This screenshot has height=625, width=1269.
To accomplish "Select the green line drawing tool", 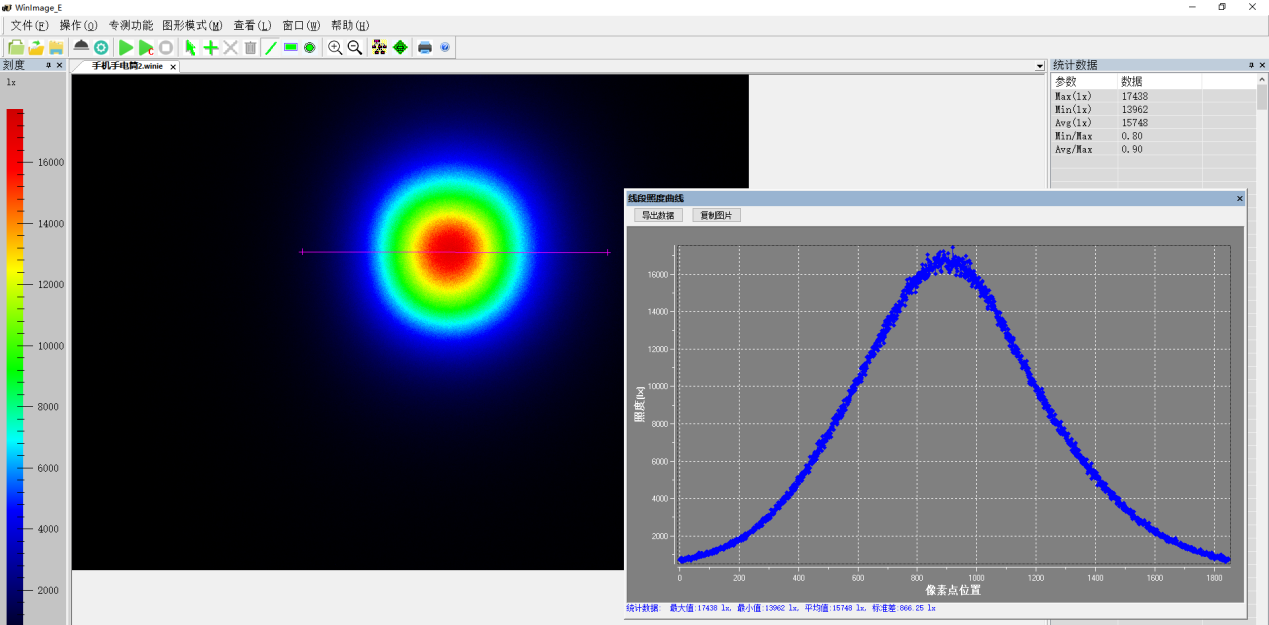I will pyautogui.click(x=270, y=47).
